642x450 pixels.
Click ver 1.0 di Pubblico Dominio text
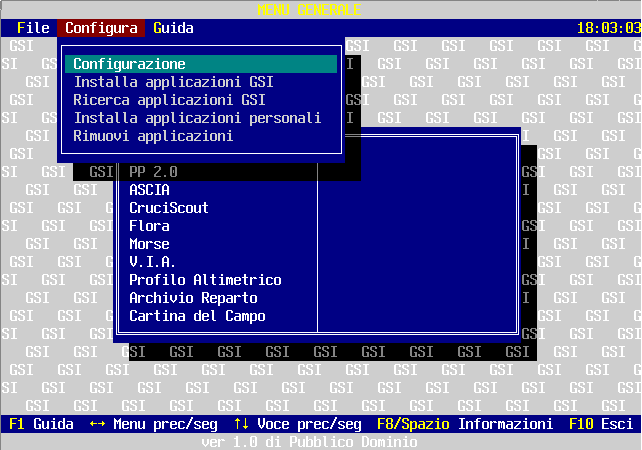[x=309, y=442]
